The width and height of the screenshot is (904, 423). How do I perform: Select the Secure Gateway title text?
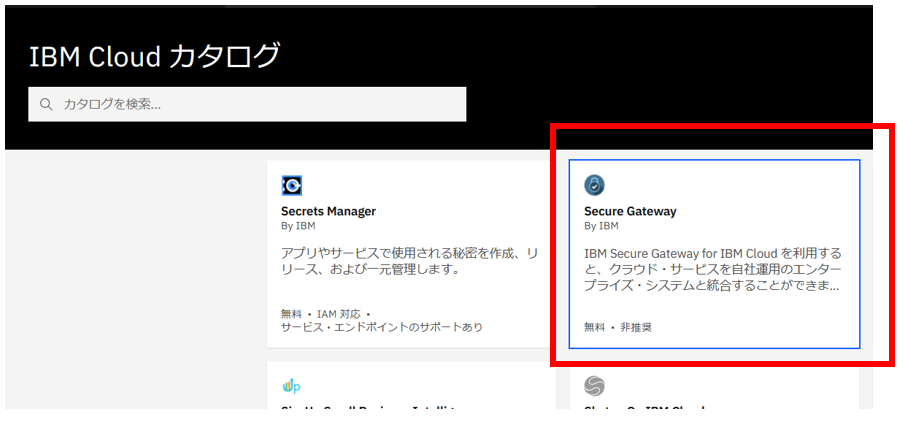point(630,212)
